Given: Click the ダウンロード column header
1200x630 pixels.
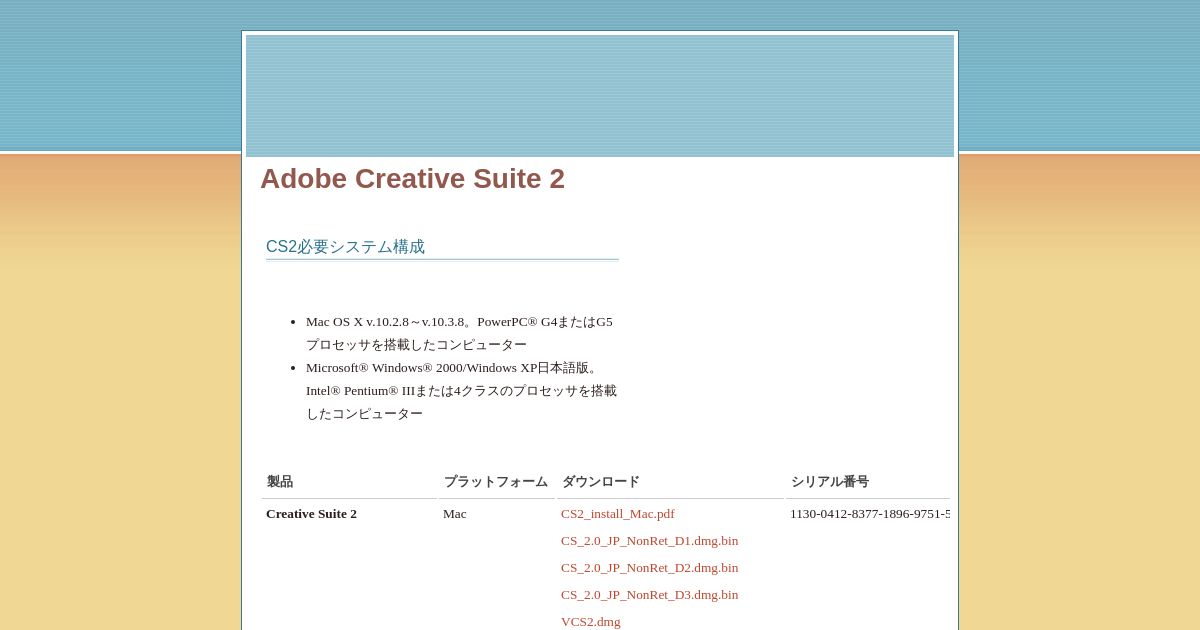Looking at the screenshot, I should tap(601, 482).
